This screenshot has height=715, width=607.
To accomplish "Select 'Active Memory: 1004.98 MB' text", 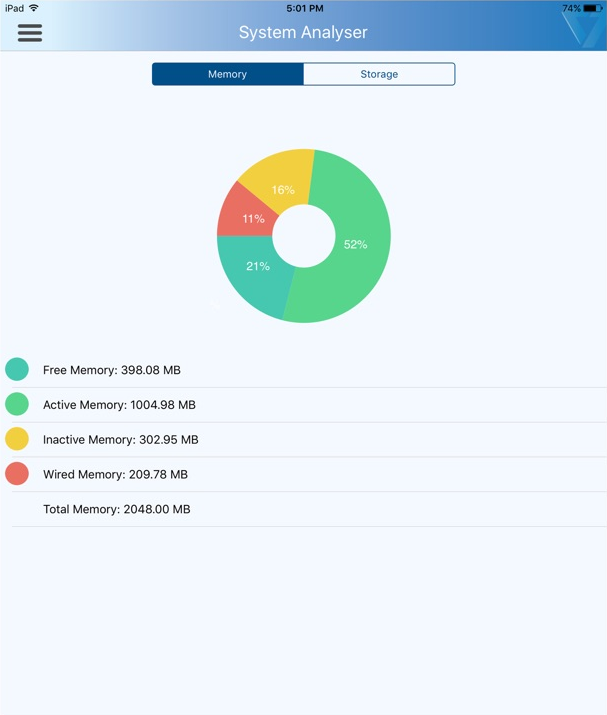I will click(x=119, y=404).
